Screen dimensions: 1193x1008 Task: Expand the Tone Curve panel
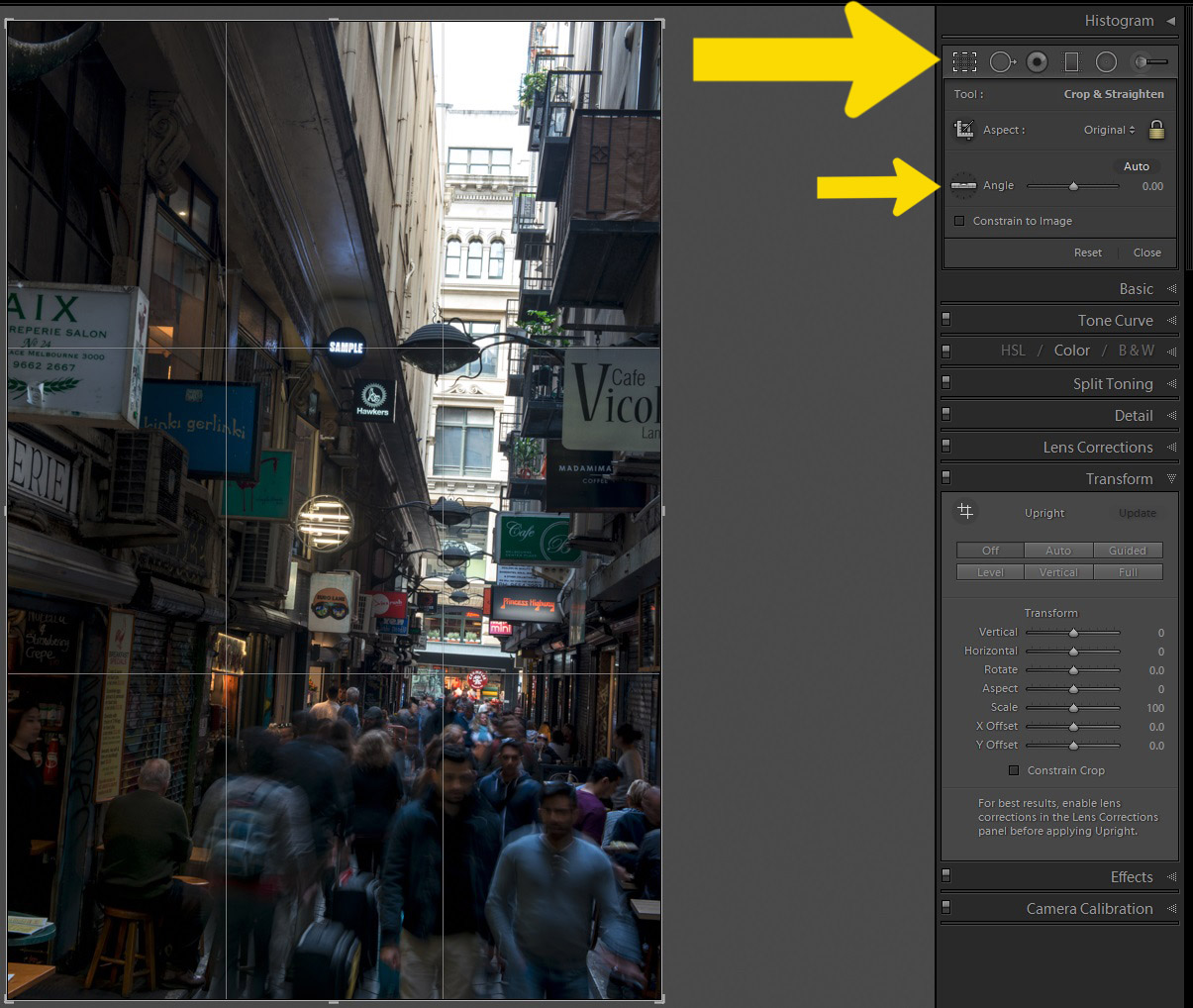[1115, 321]
